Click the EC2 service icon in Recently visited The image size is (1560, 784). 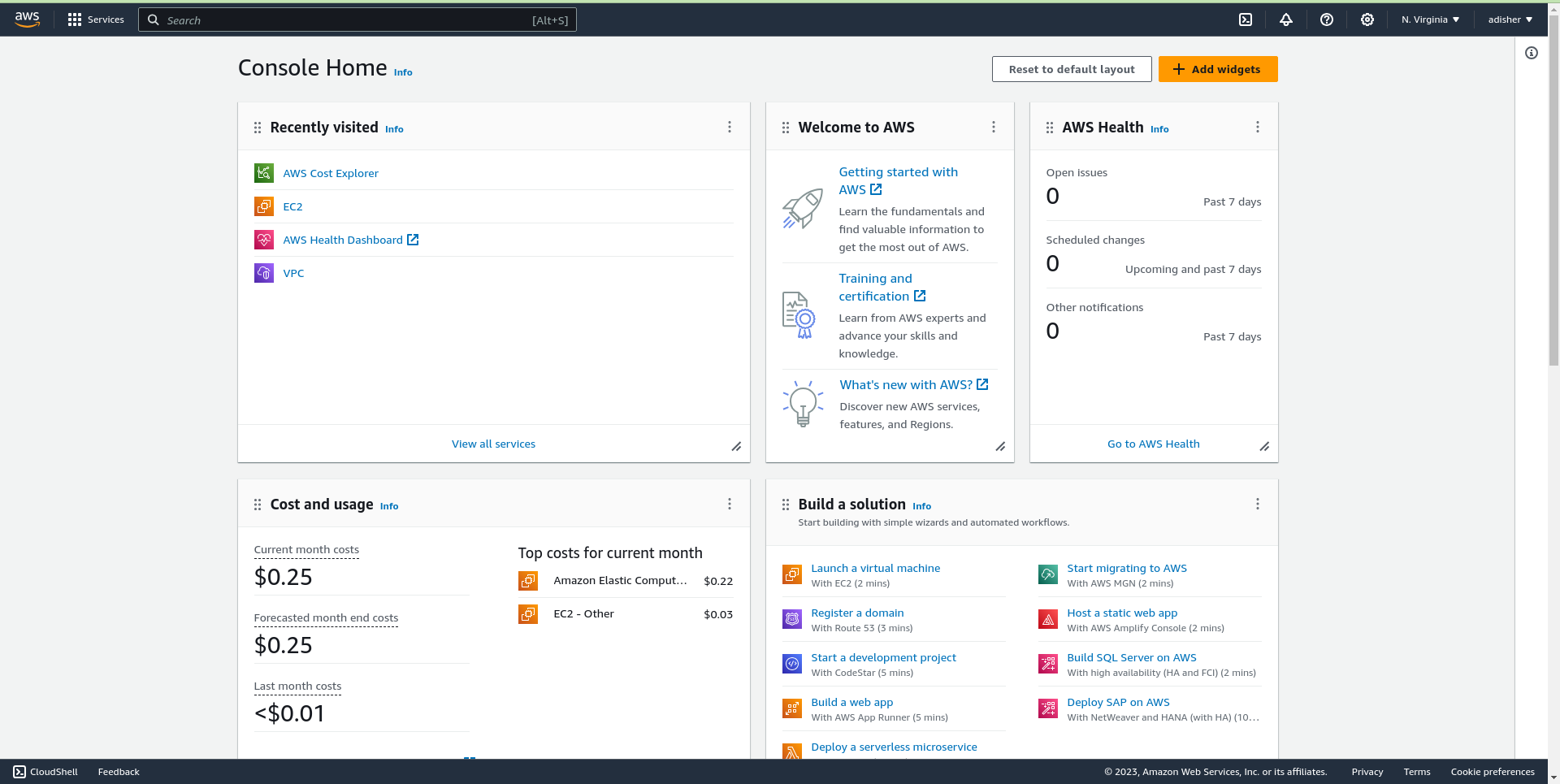point(264,206)
